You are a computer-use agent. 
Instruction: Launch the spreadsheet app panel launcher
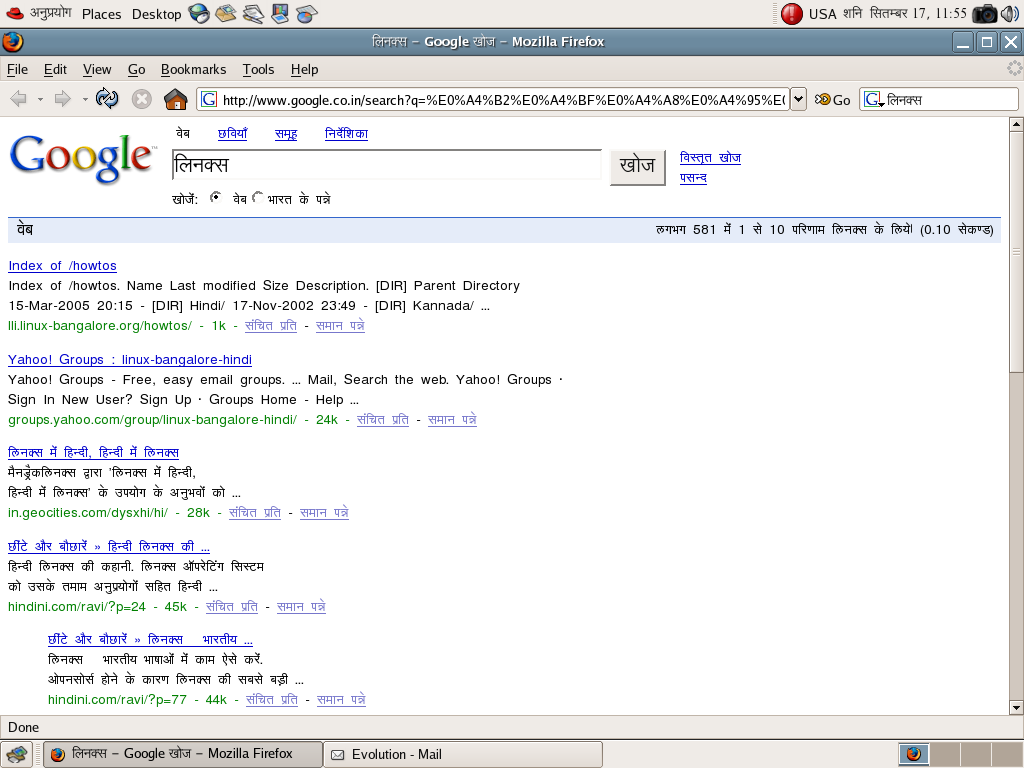[306, 14]
